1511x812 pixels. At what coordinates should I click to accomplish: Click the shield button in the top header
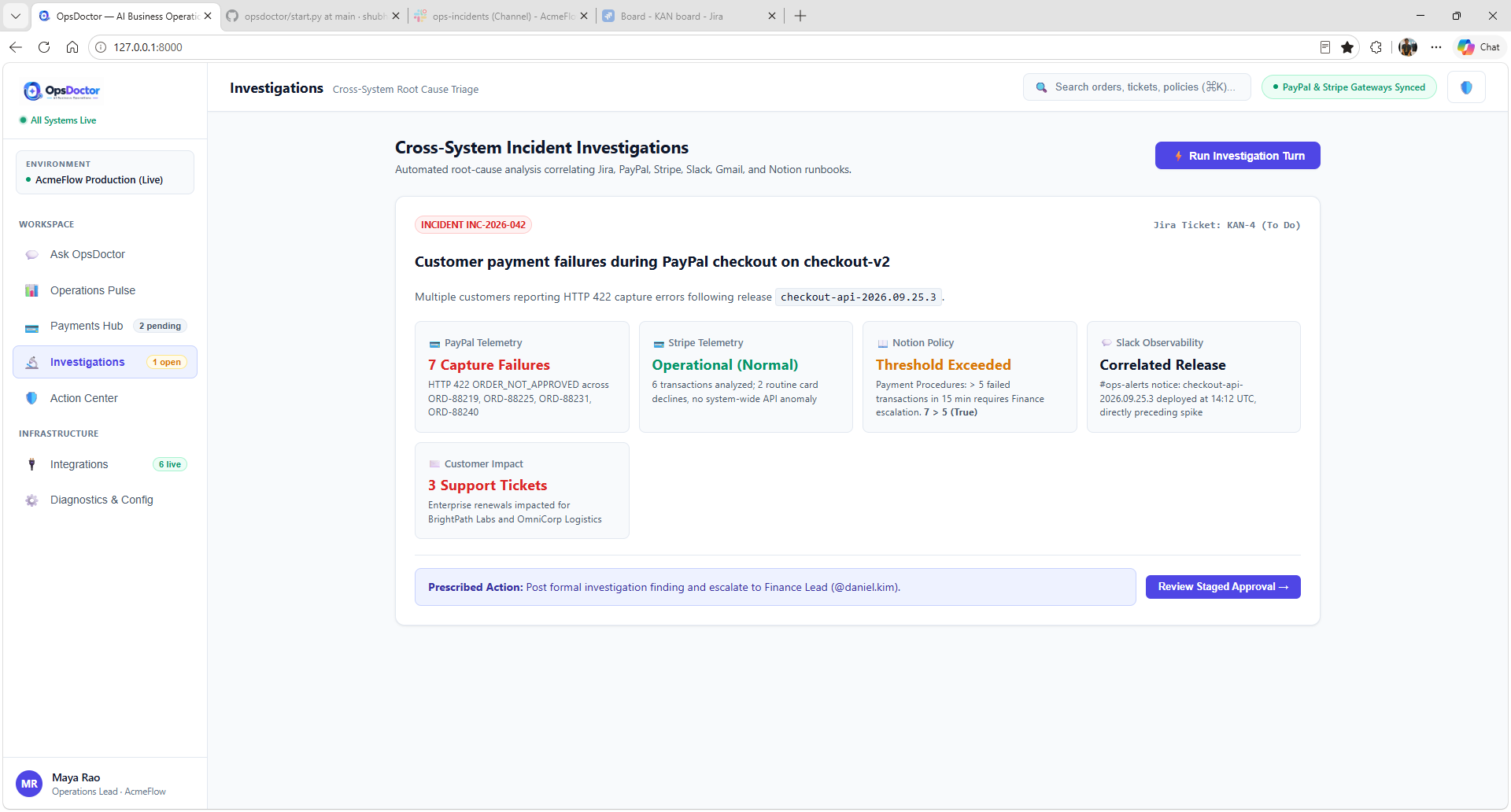click(x=1466, y=87)
